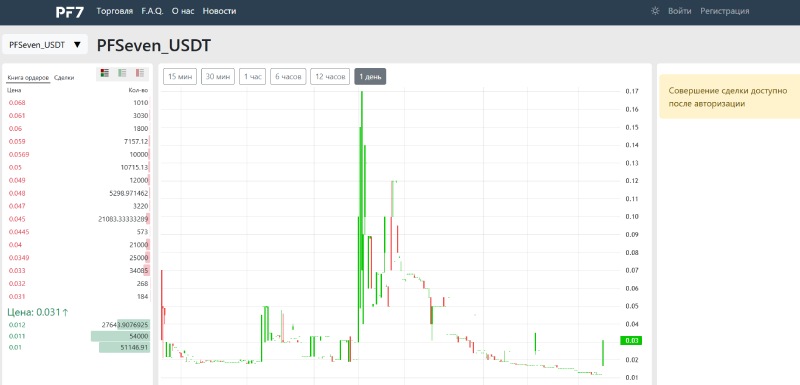The image size is (800, 385).
Task: Toggle the light/dark theme sun icon
Action: coord(655,11)
